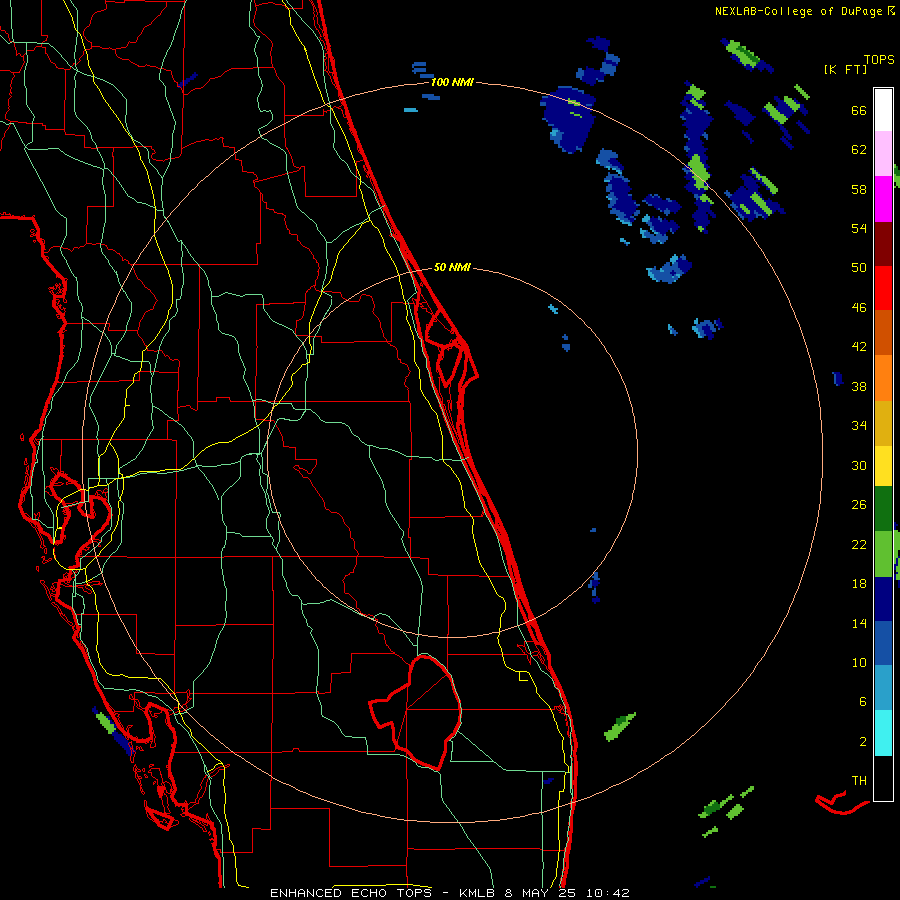Click the legend value 2
Image resolution: width=900 pixels, height=900 pixels.
pyautogui.click(x=862, y=742)
